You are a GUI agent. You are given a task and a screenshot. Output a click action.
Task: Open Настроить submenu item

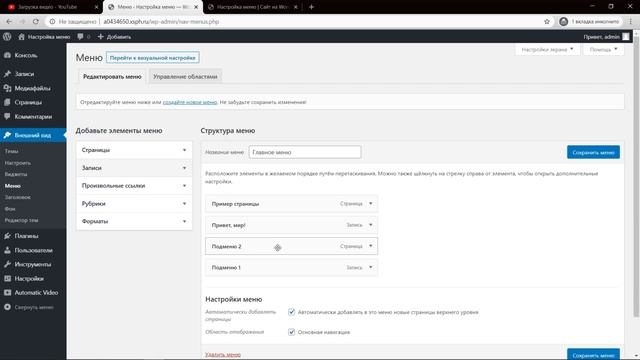click(x=18, y=163)
